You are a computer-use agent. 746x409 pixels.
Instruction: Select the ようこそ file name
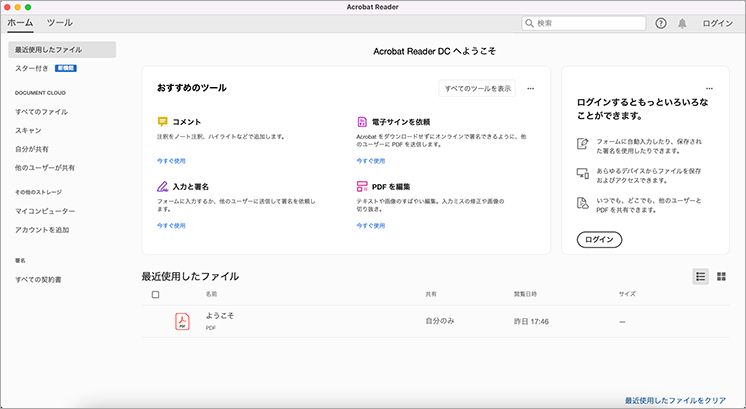(220, 316)
